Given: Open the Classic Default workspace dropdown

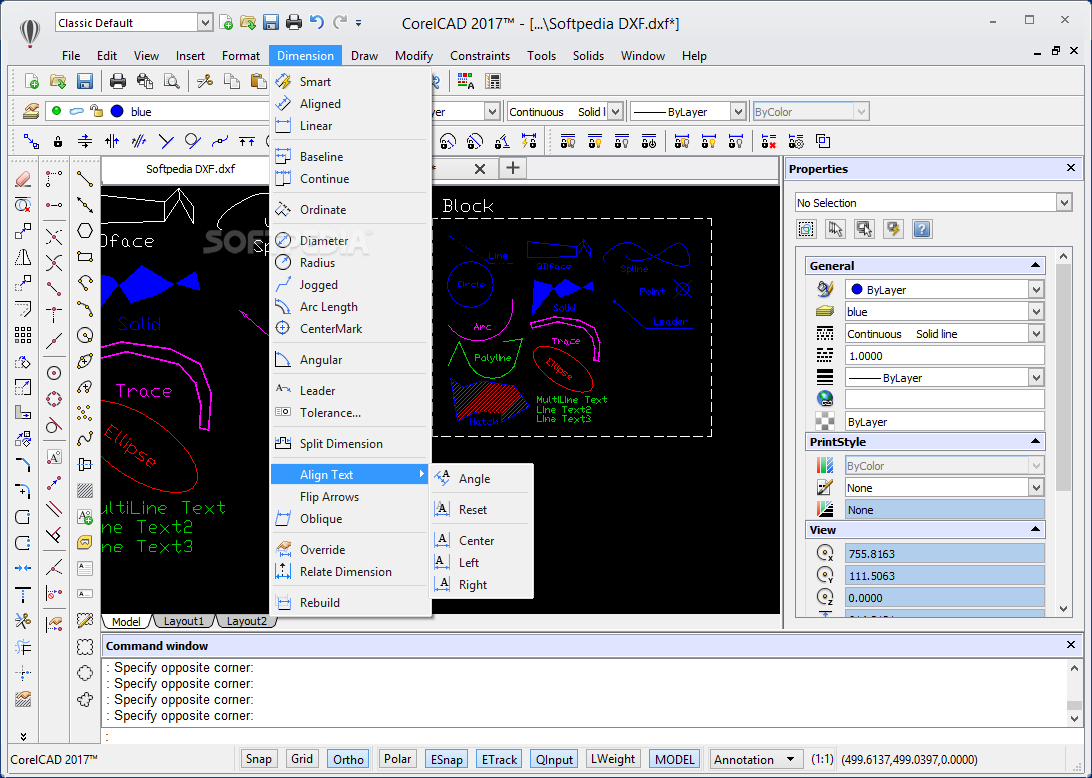Looking at the screenshot, I should [x=205, y=23].
